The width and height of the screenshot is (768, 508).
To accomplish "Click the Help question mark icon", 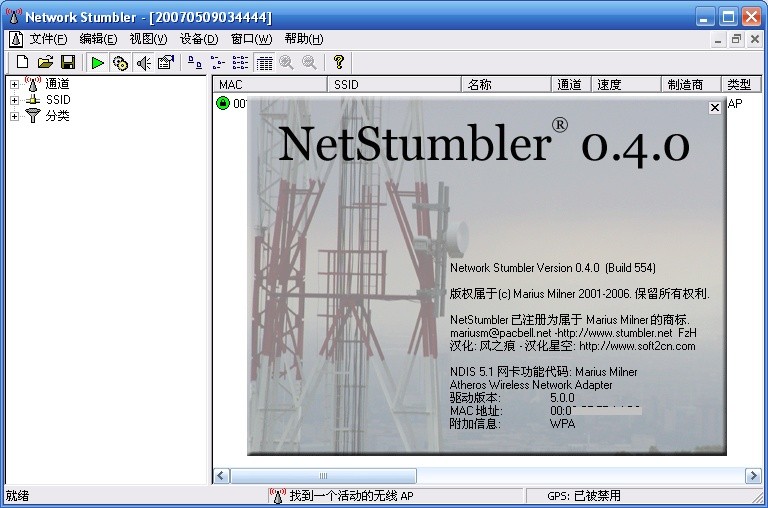I will [x=338, y=63].
